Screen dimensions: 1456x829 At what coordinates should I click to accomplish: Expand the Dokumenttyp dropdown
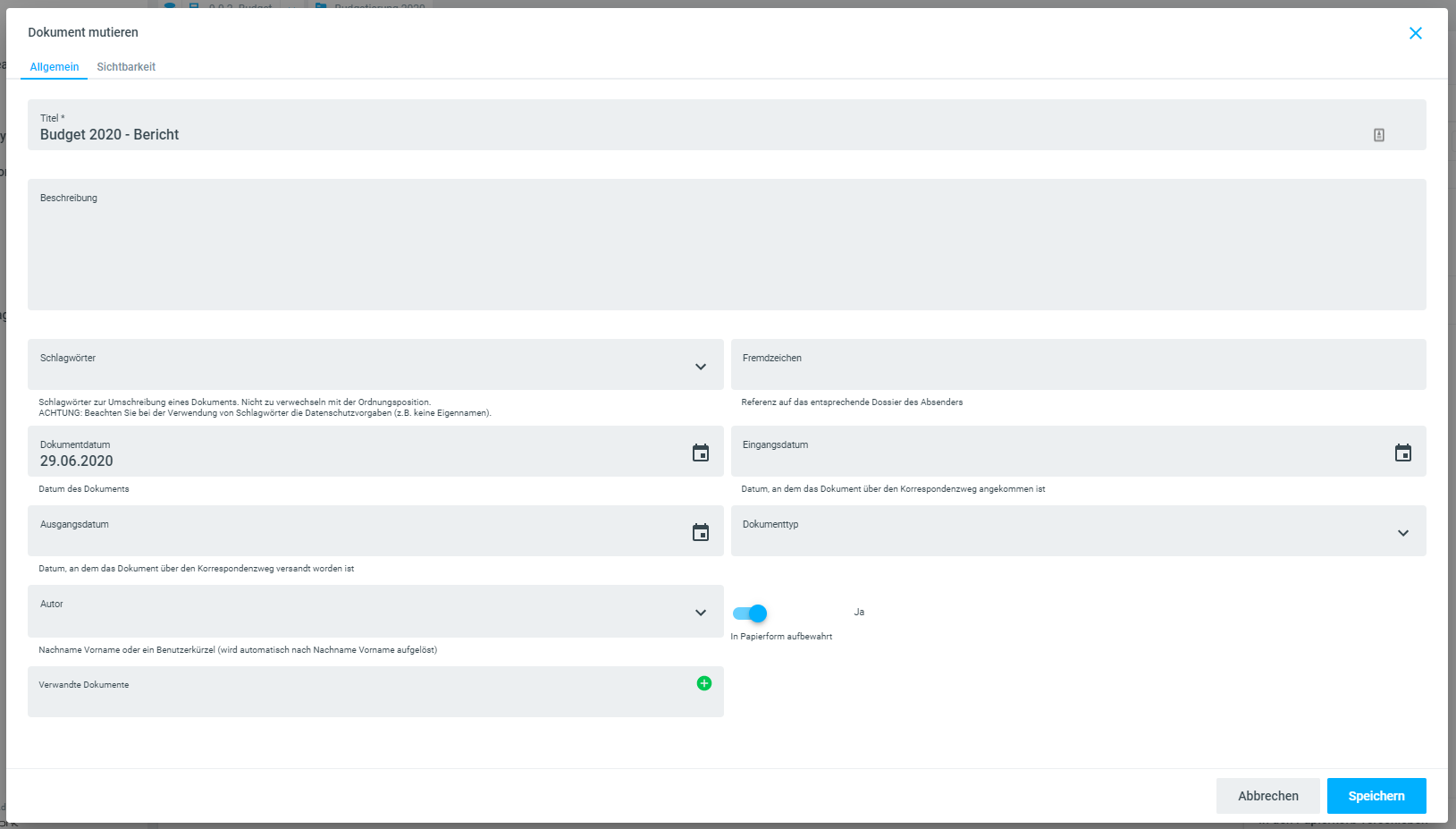1402,533
